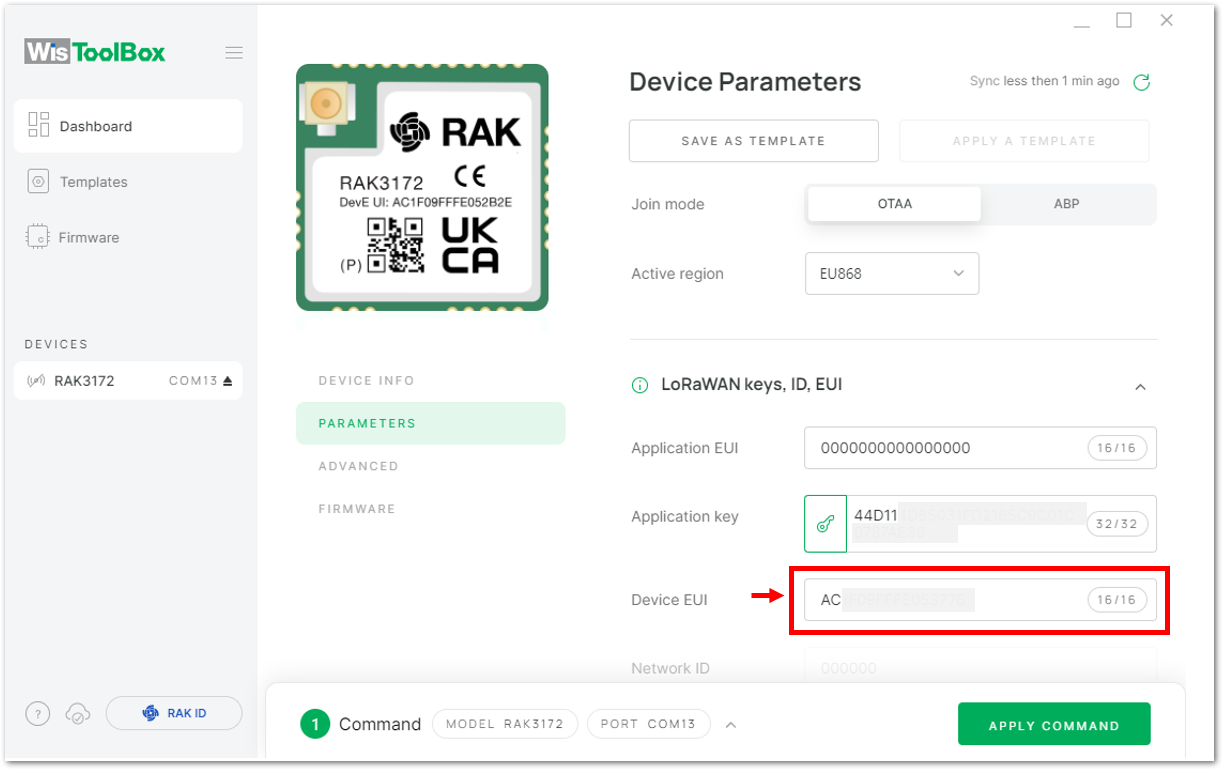Click Save As Template button
The height and width of the screenshot is (770, 1223).
click(753, 141)
